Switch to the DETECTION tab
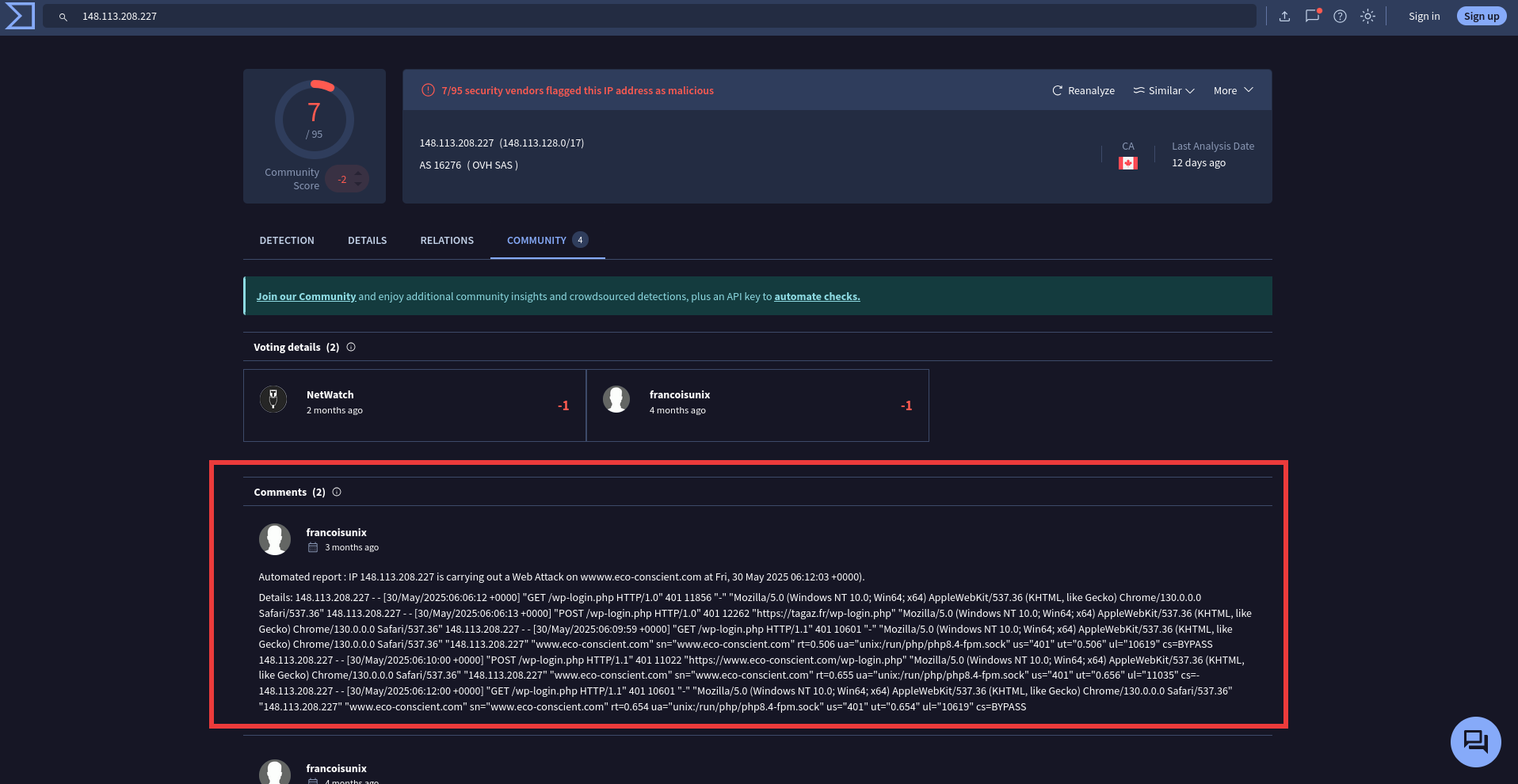This screenshot has height=784, width=1518. pos(286,240)
